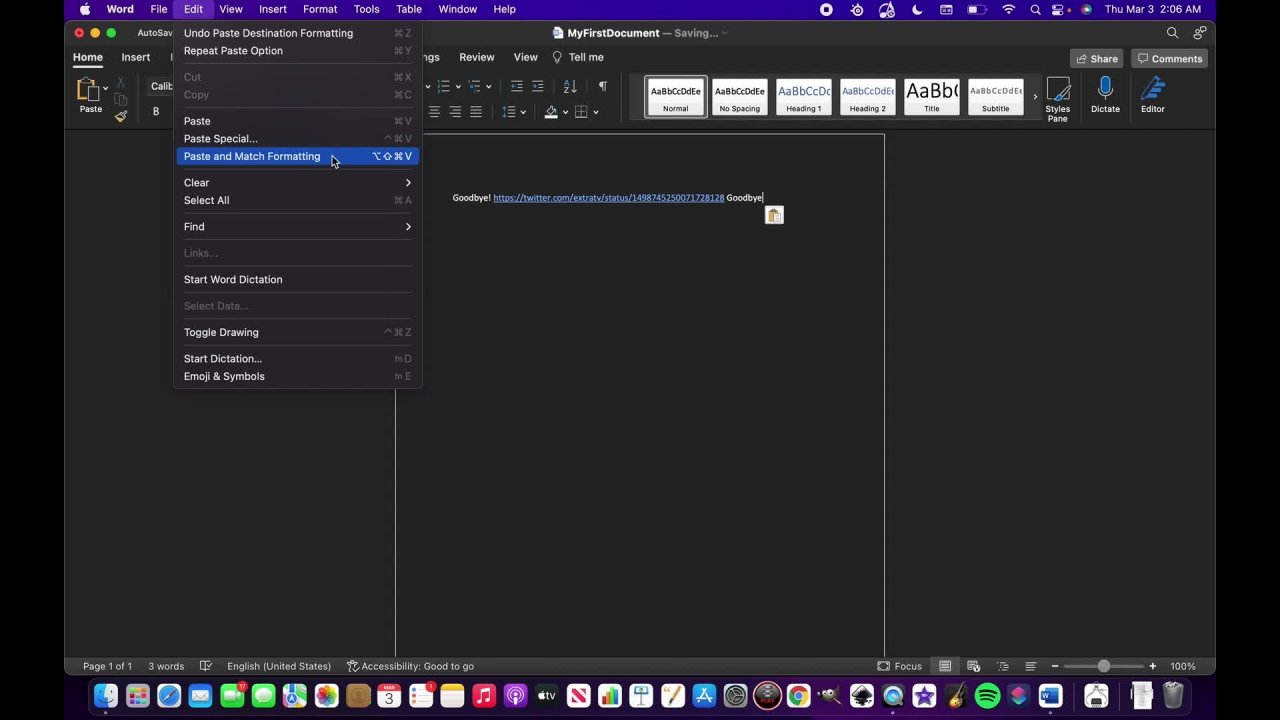Viewport: 1280px width, 720px height.
Task: Open the Styles Pane
Action: [x=1057, y=96]
